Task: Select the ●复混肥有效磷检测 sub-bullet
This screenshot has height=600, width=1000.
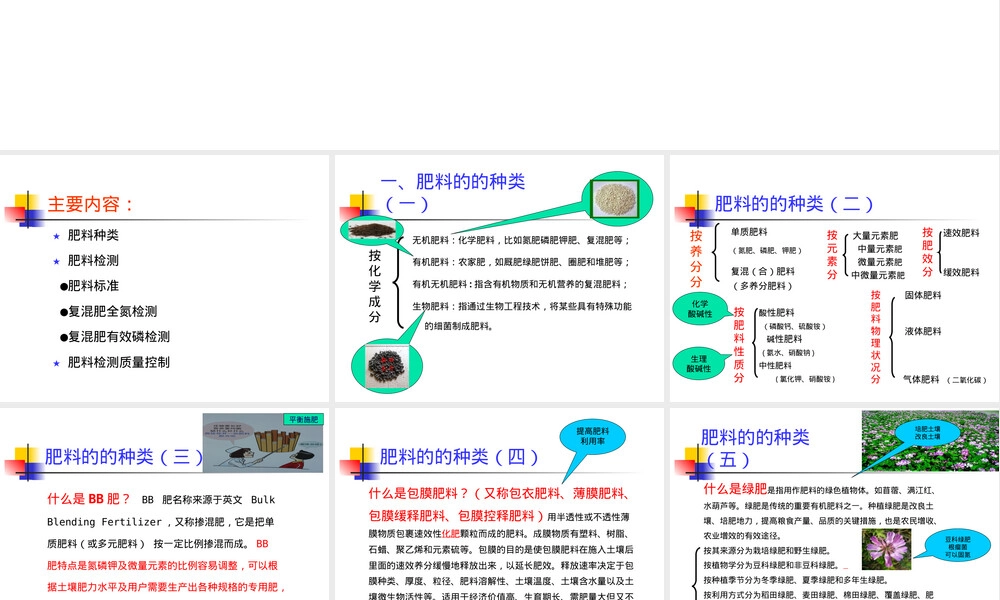Action: pos(115,337)
